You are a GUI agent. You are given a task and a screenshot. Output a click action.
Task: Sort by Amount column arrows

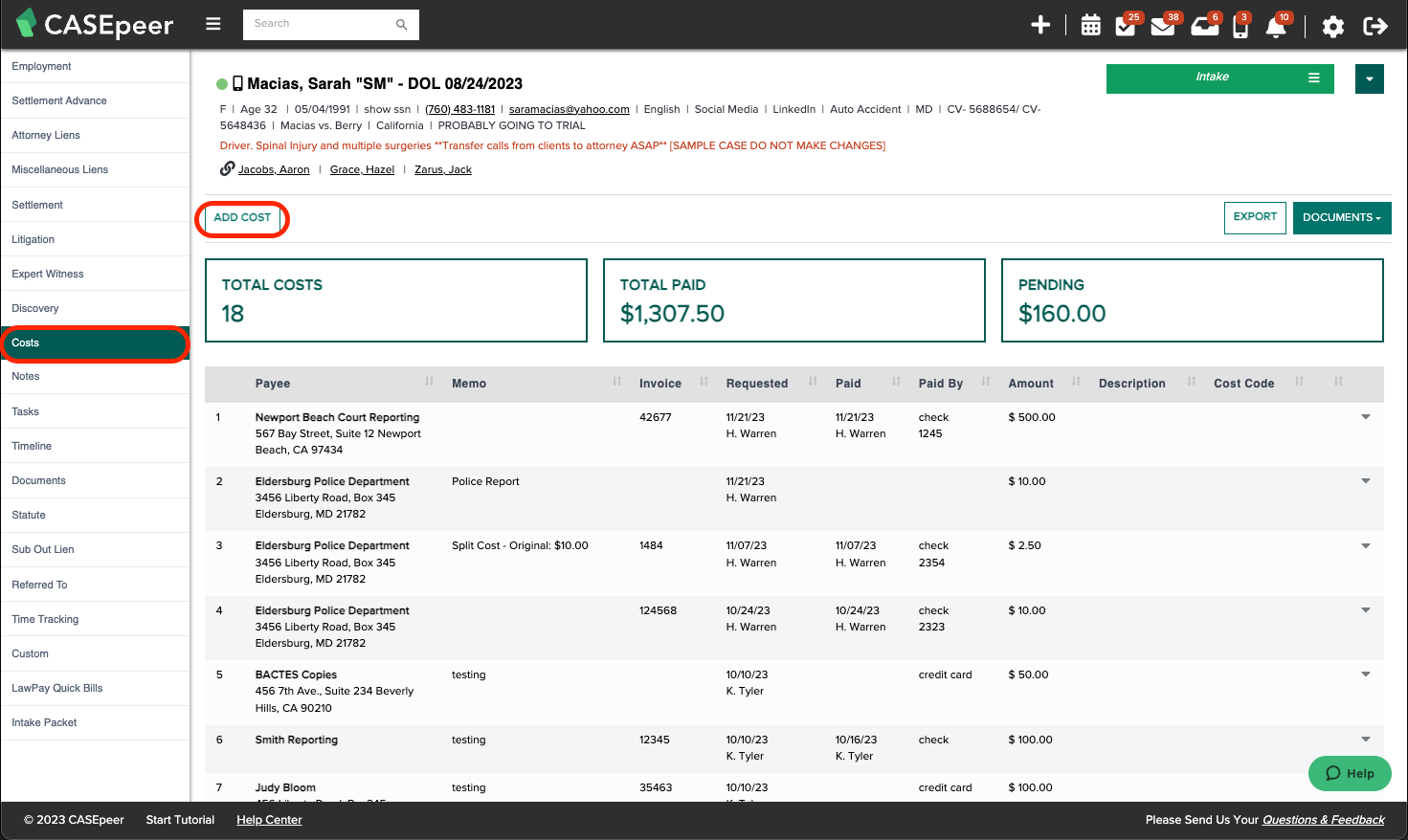tap(1076, 382)
